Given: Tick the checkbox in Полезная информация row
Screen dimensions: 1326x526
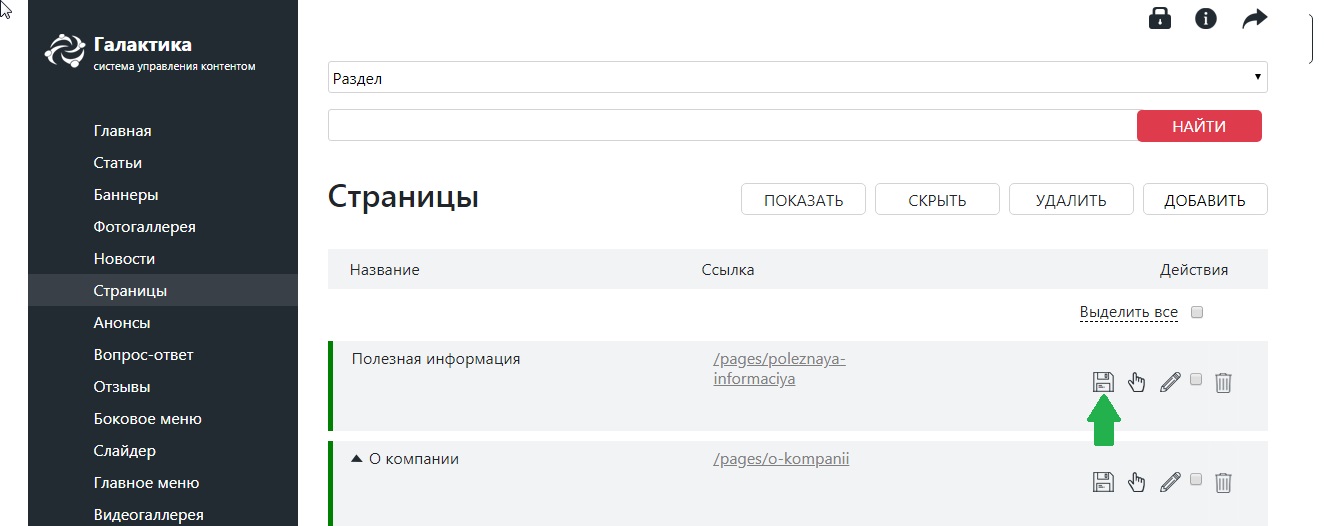Looking at the screenshot, I should 1196,379.
